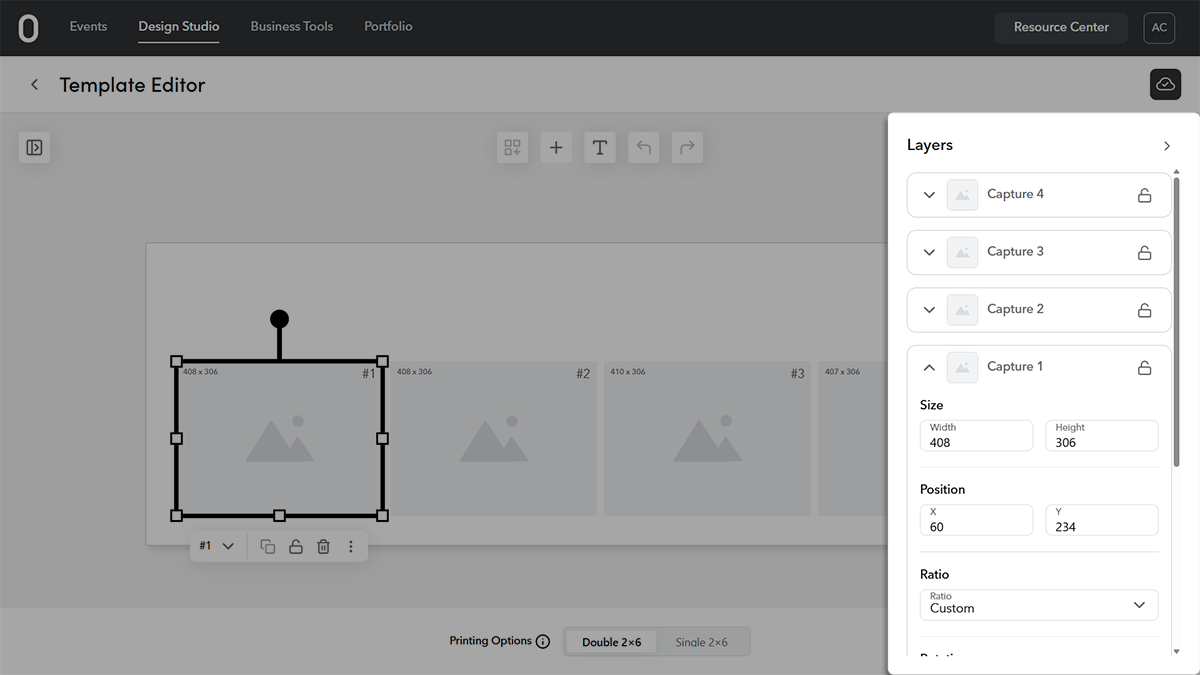The height and width of the screenshot is (675, 1200).
Task: Toggle lock on Capture 1 layer
Action: (1144, 367)
